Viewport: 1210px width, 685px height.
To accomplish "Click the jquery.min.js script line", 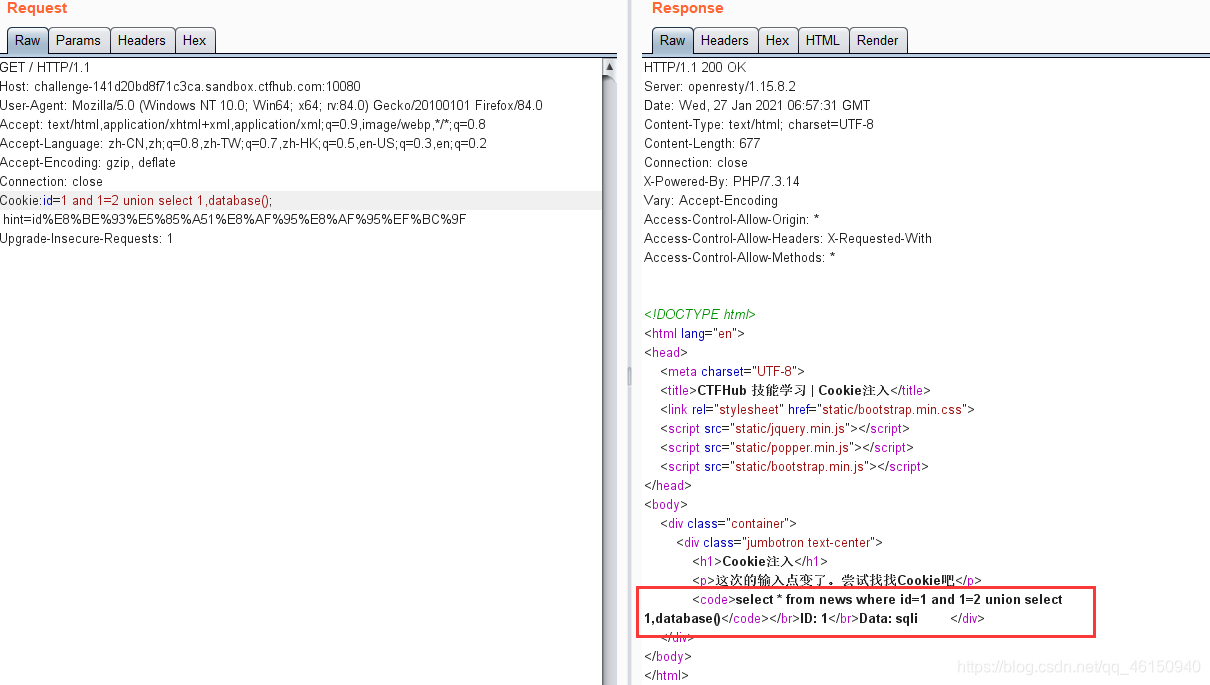I will tap(786, 428).
